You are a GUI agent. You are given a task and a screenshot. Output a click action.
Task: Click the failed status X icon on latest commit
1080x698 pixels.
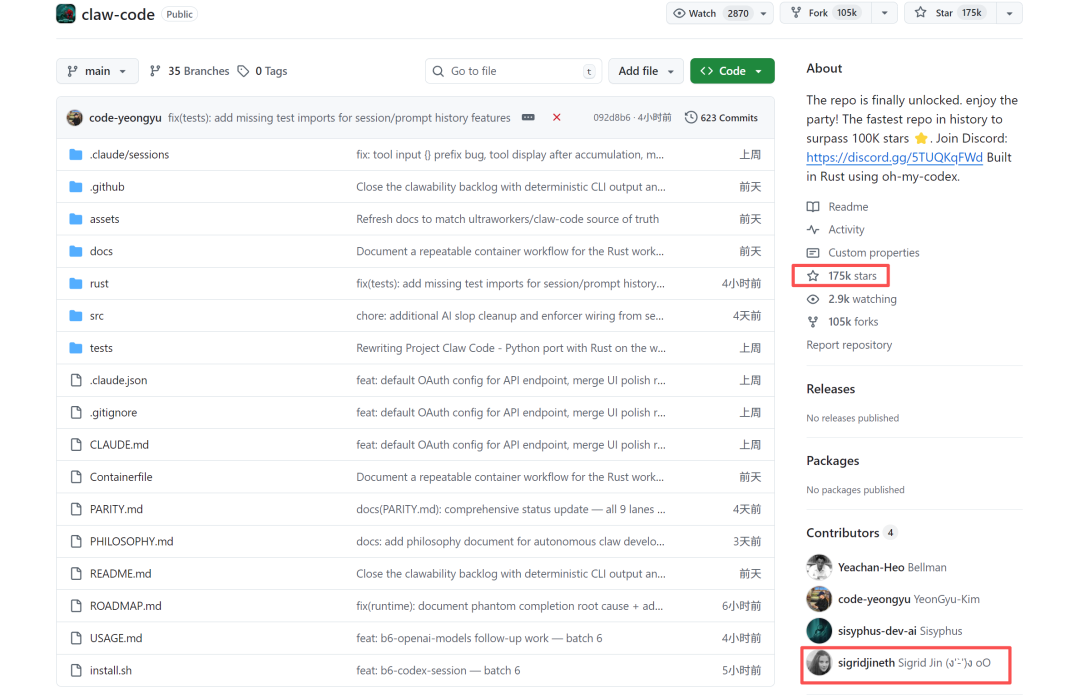tap(557, 118)
